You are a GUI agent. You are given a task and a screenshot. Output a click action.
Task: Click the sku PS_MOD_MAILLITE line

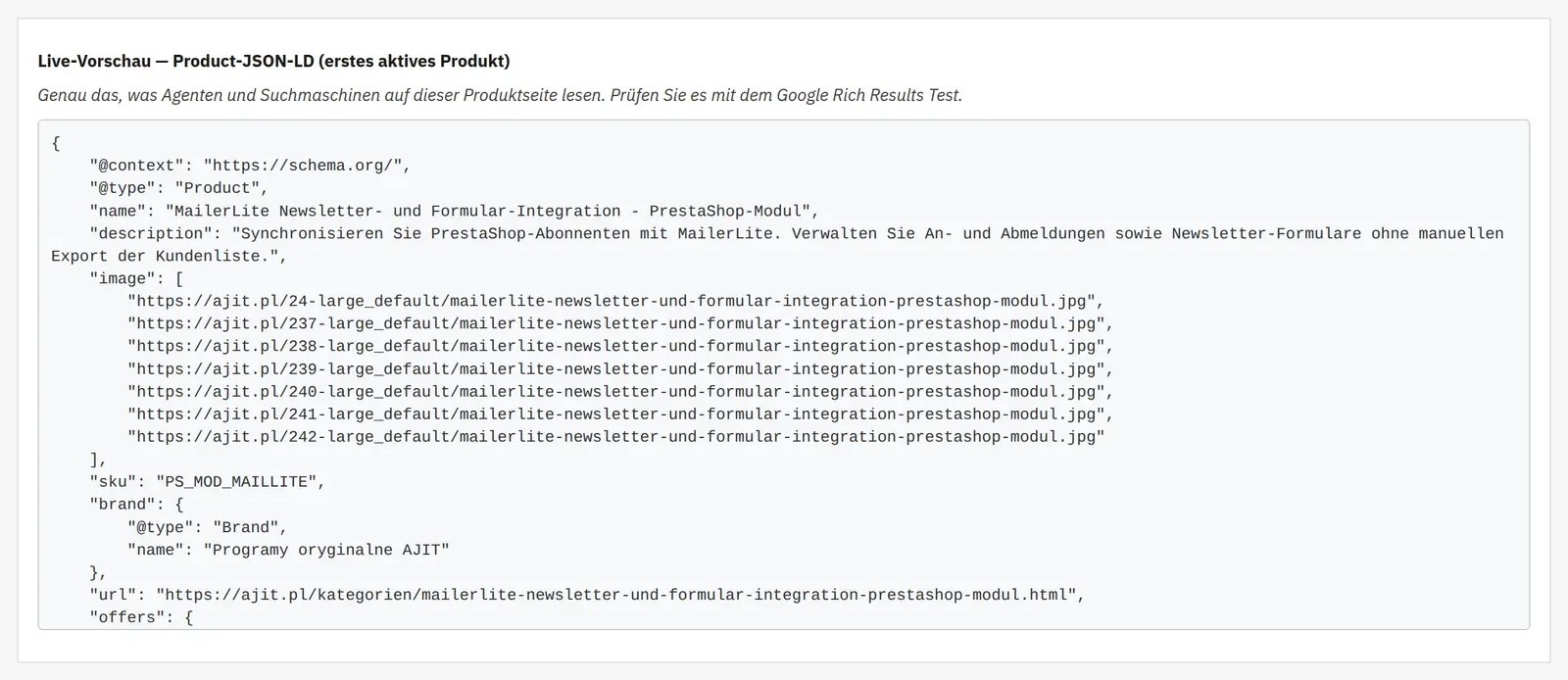(207, 481)
